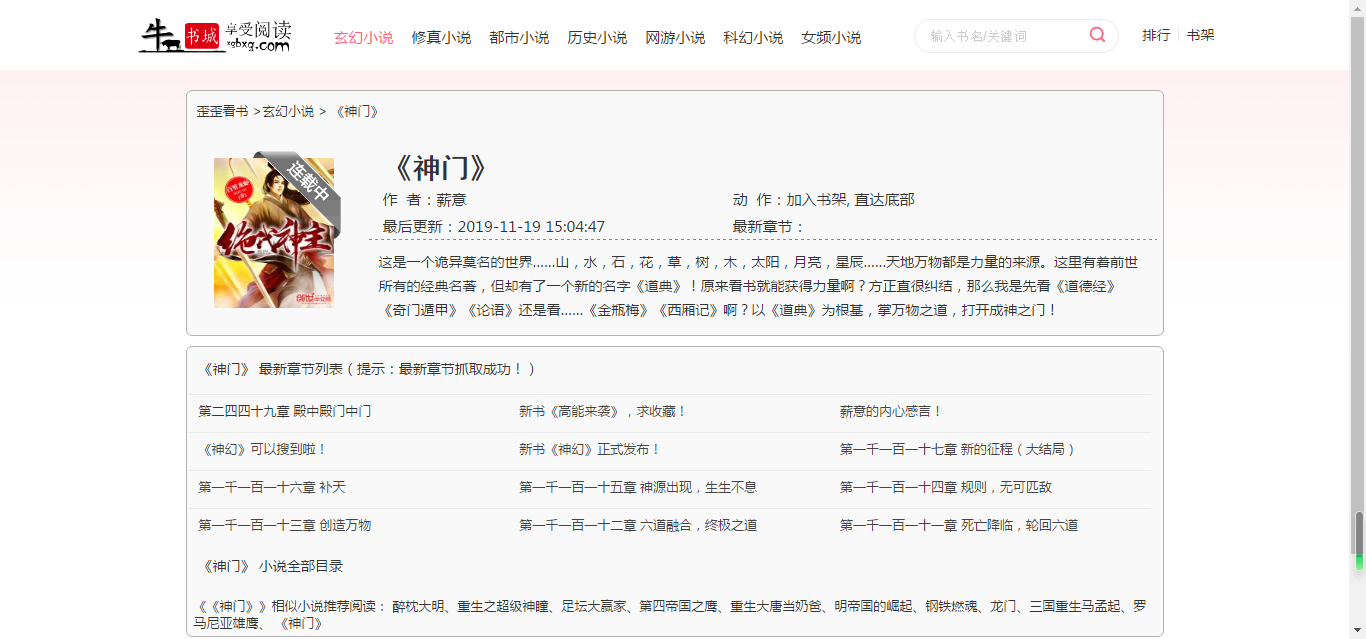The height and width of the screenshot is (639, 1366).
Task: Click the book title 《神门》 heading
Action: tap(440, 167)
